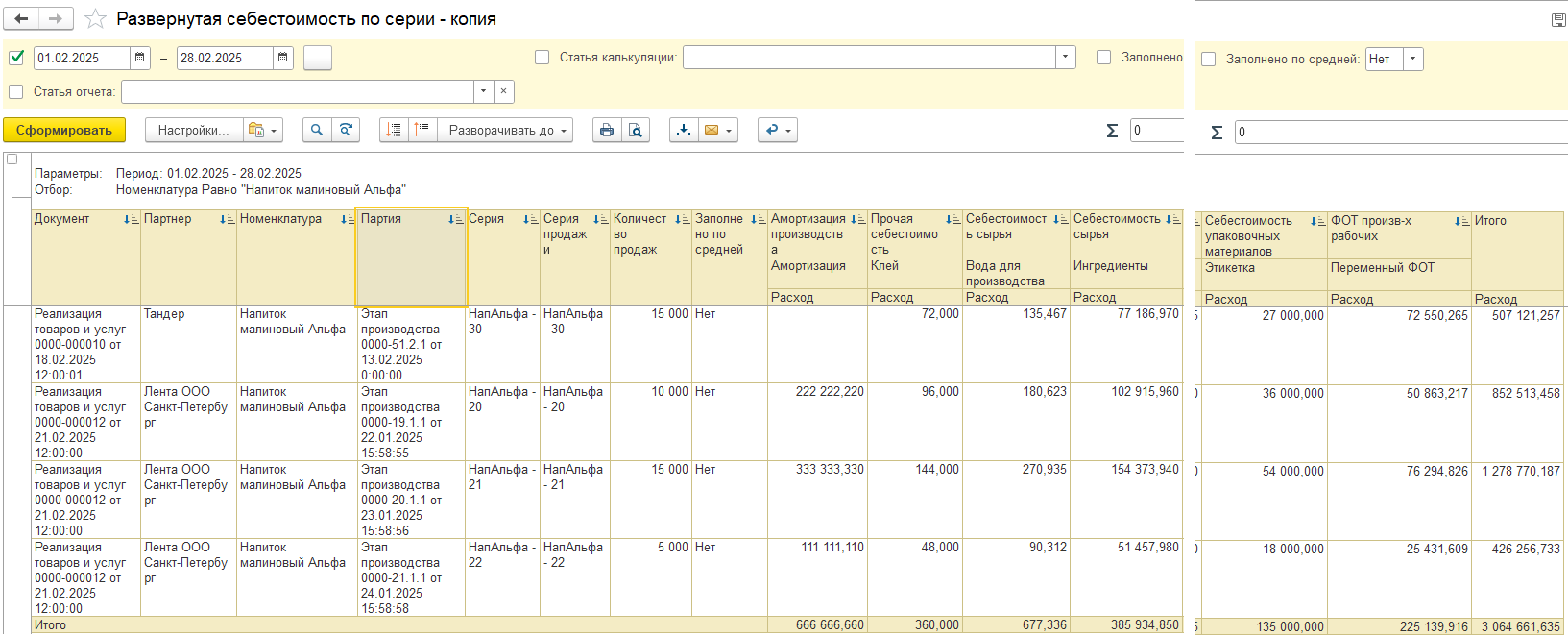The height and width of the screenshot is (636, 1568).
Task: Click the floppy disk icon at top right
Action: pyautogui.click(x=1558, y=19)
